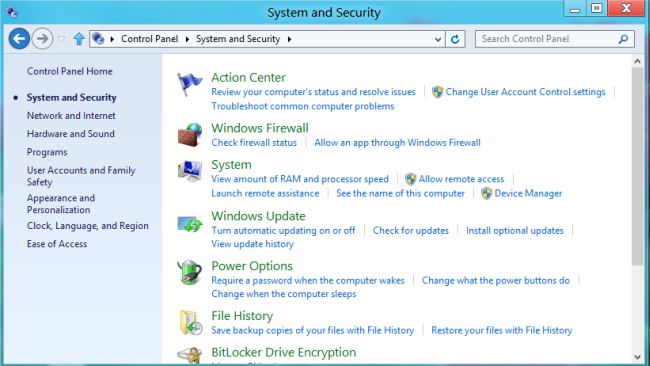Image resolution: width=650 pixels, height=366 pixels.
Task: Click the vertical scrollbar up arrow
Action: [x=638, y=61]
